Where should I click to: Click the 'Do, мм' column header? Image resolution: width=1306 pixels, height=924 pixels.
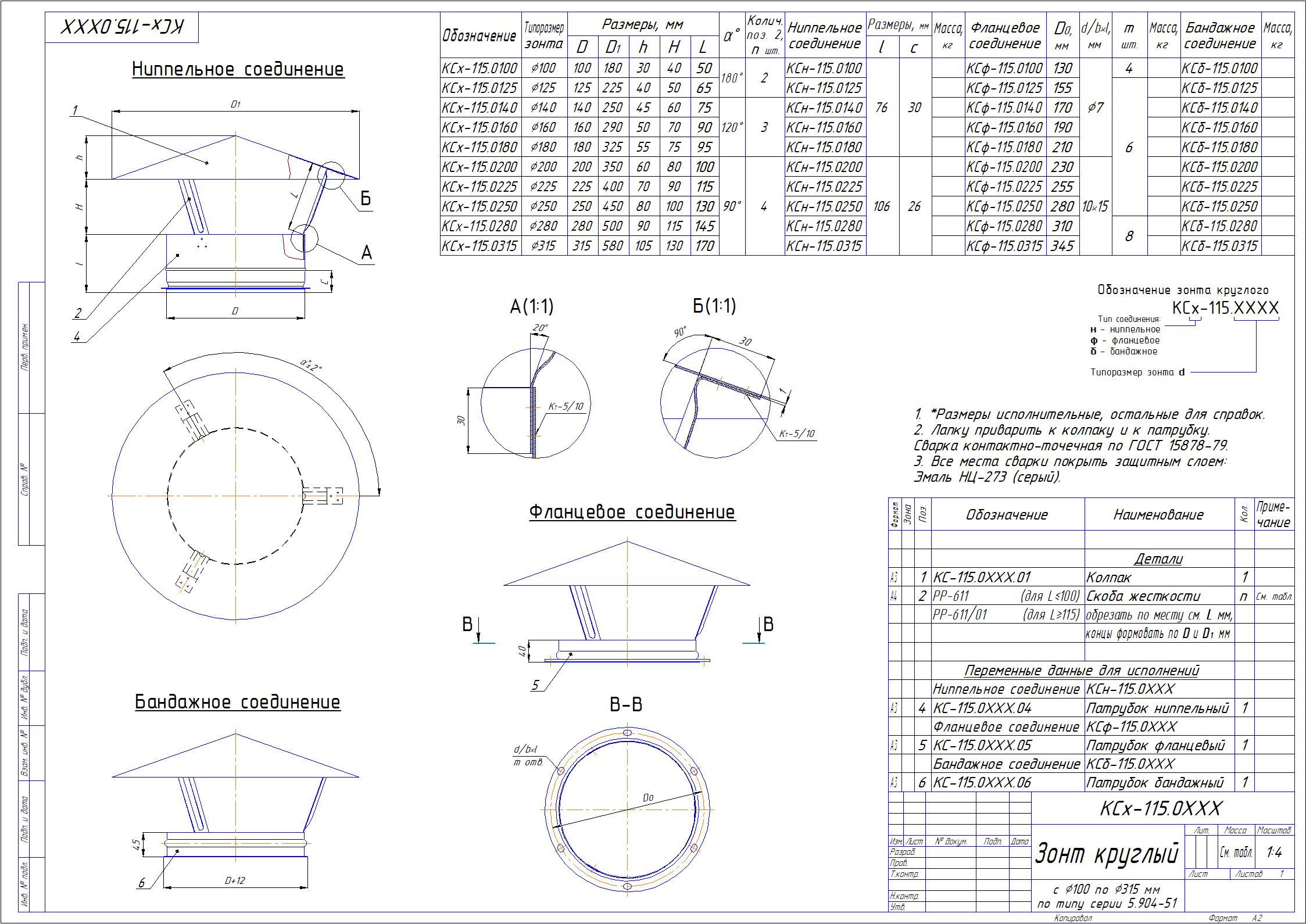(x=1063, y=36)
